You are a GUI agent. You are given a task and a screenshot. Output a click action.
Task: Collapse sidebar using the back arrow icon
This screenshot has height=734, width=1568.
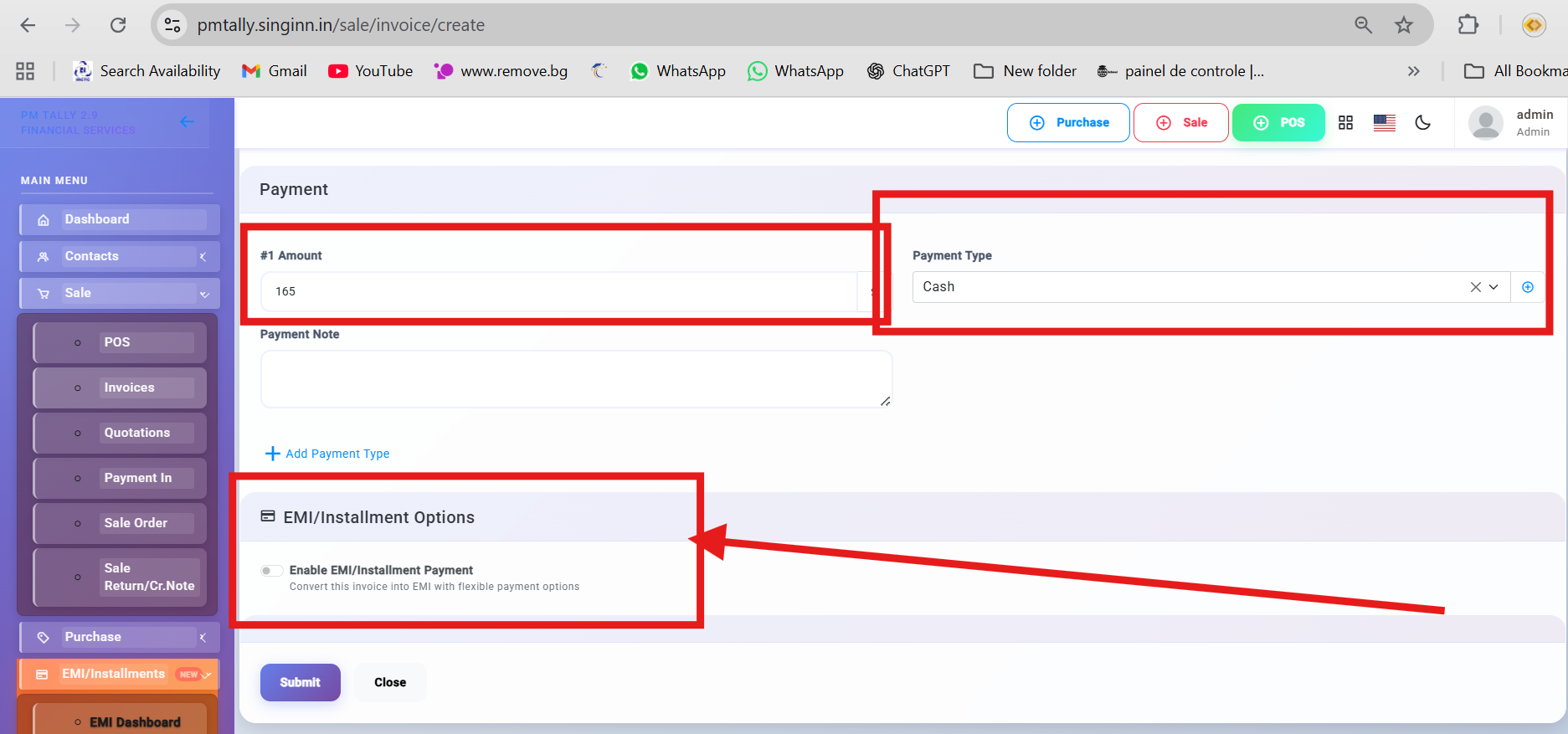click(x=187, y=122)
